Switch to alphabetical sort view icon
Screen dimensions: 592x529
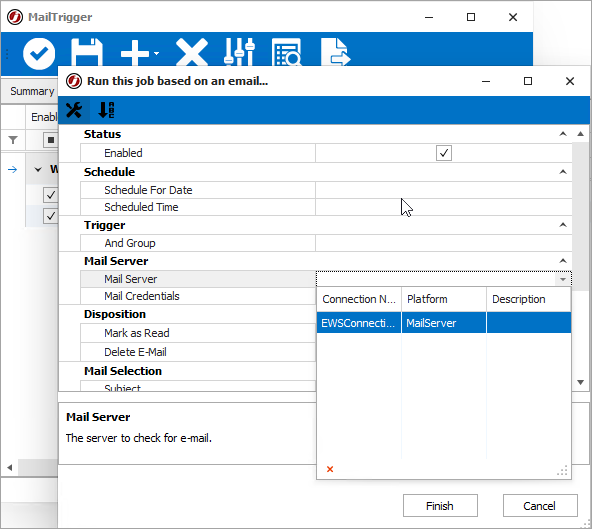[x=106, y=110]
